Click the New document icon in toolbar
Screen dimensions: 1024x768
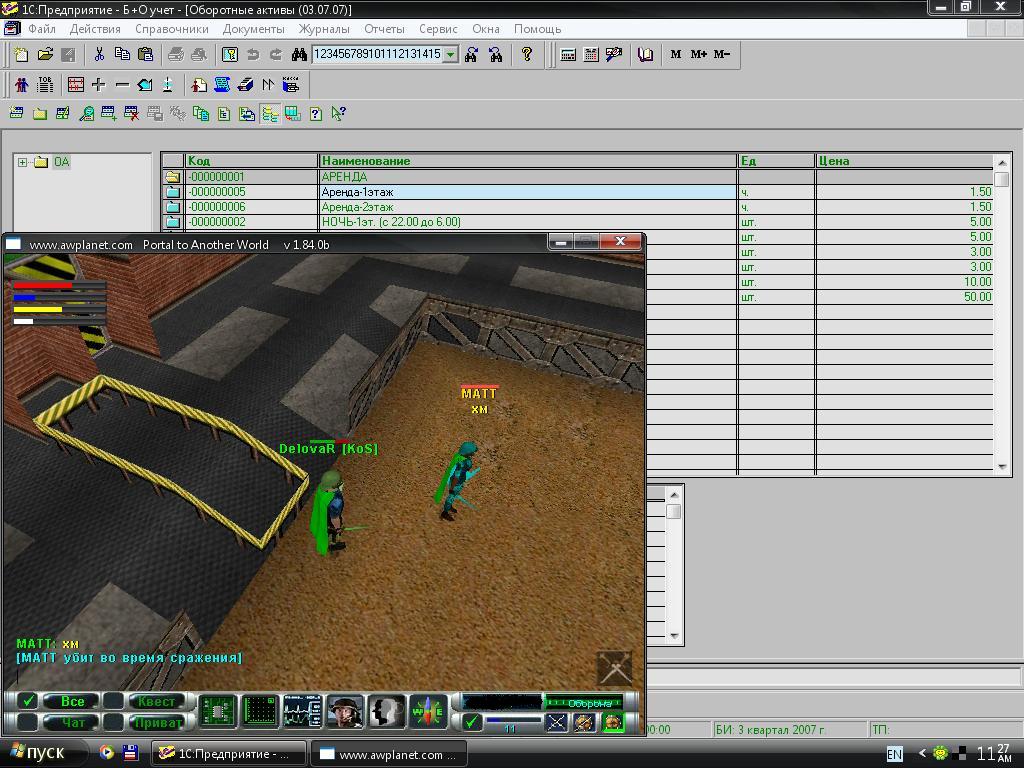tap(21, 54)
